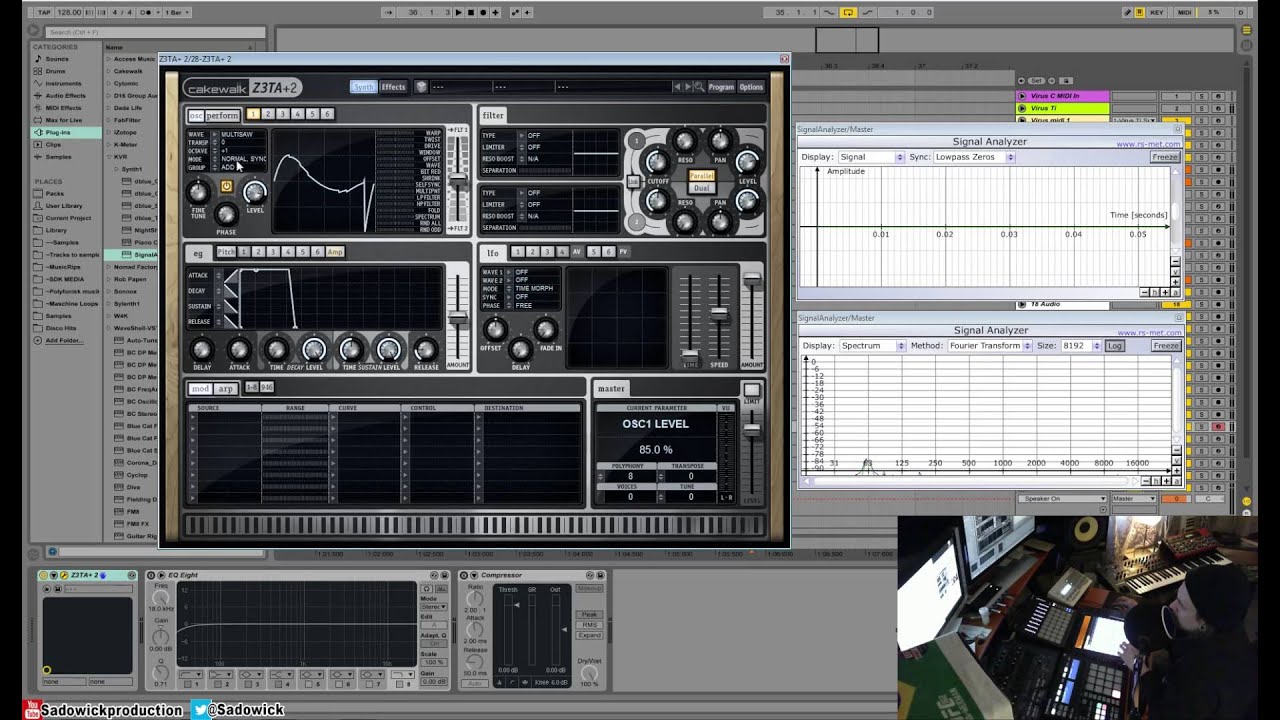
Task: Click the LFO Offset knob
Action: pyautogui.click(x=494, y=329)
